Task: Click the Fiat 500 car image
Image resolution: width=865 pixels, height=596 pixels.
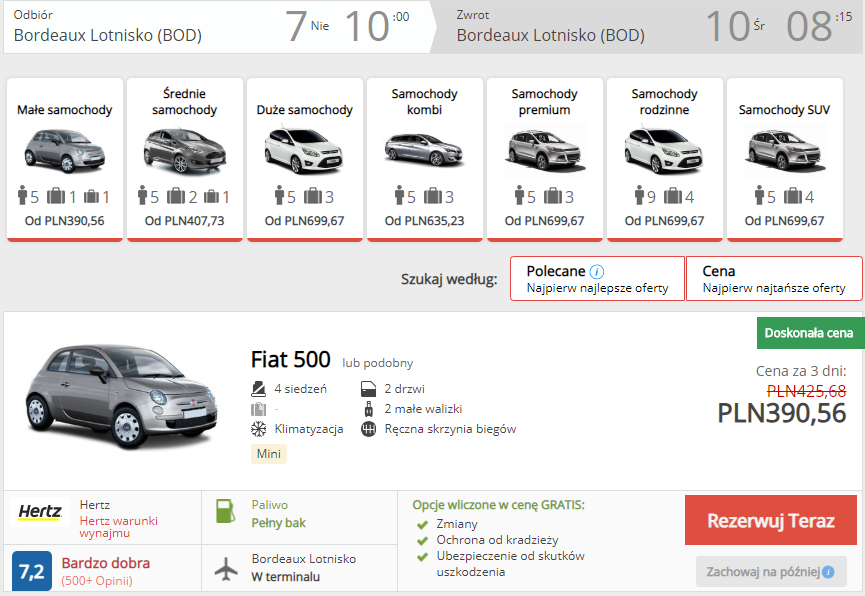Action: pos(122,398)
